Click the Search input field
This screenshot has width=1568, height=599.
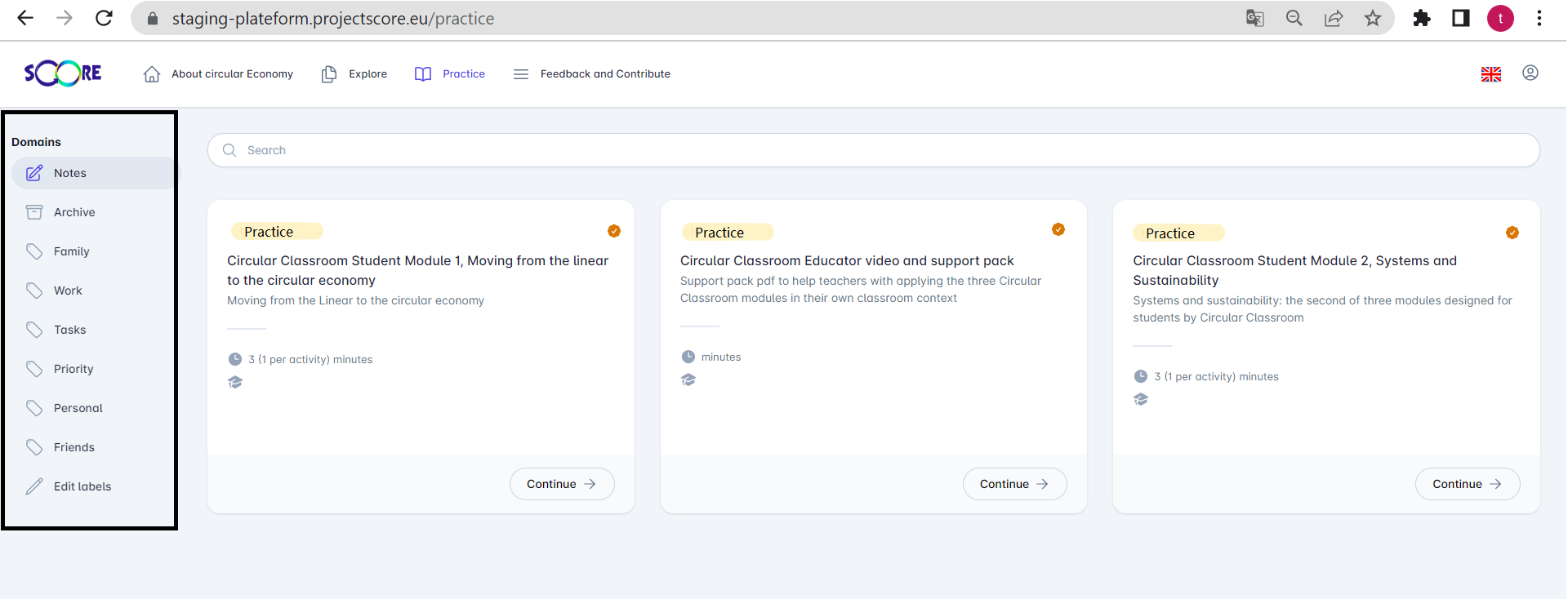(x=873, y=150)
